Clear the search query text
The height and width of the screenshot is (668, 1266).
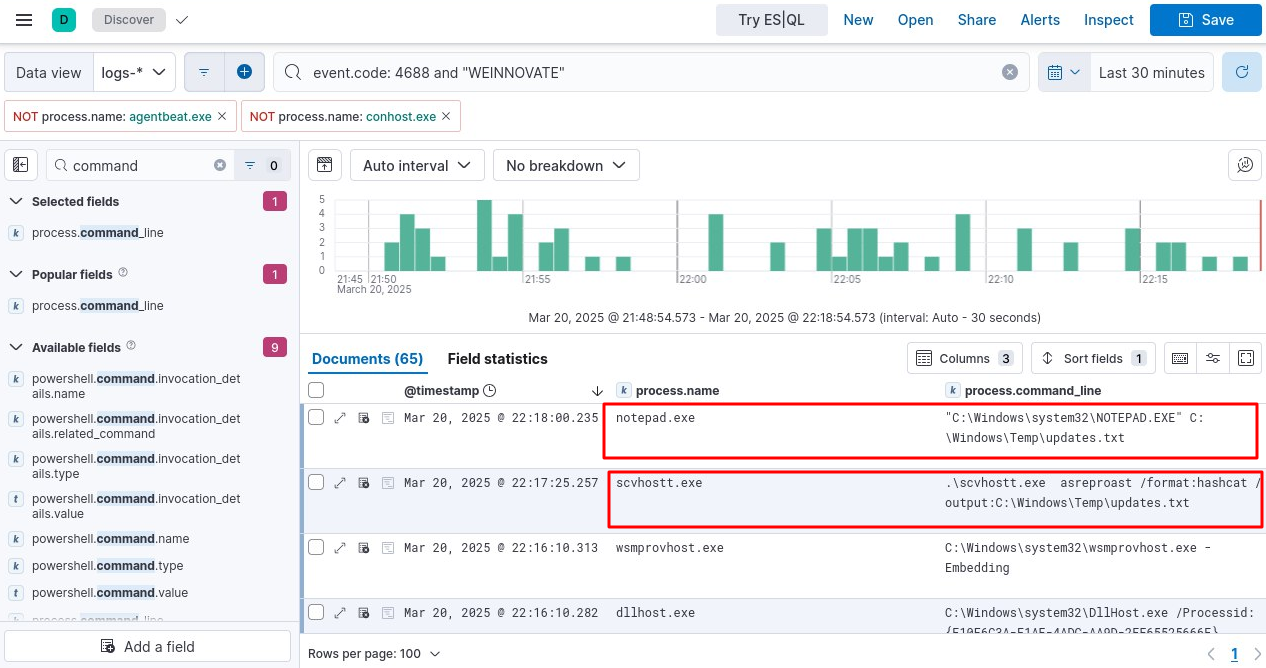click(x=1010, y=72)
